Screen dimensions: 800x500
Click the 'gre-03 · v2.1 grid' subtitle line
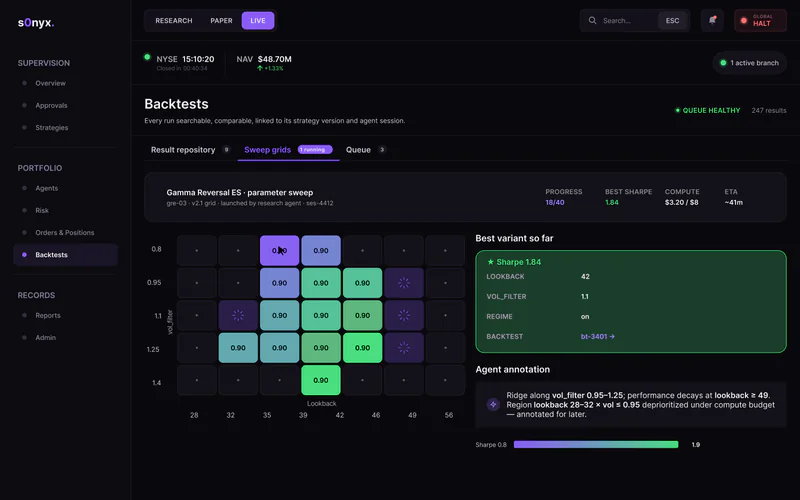[x=249, y=203]
